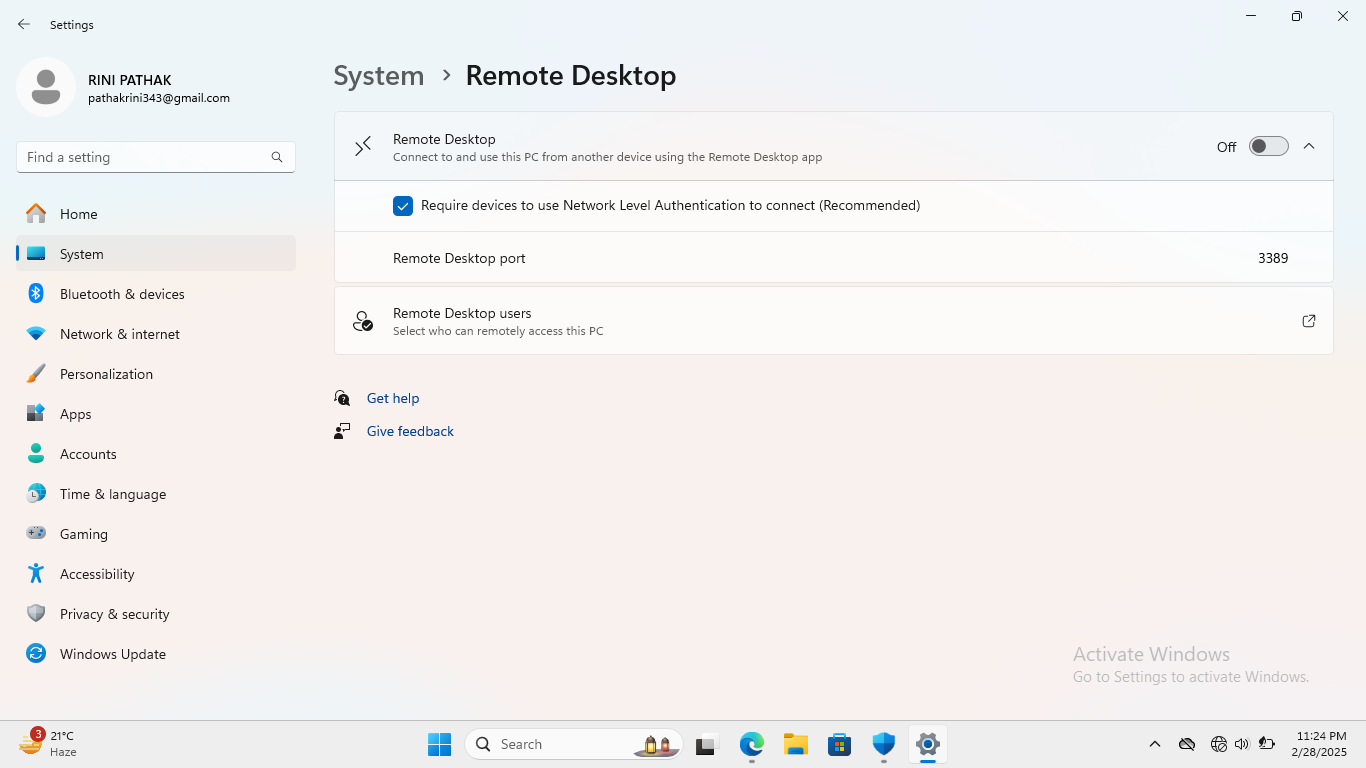
Task: Click the Get help link
Action: pos(393,398)
